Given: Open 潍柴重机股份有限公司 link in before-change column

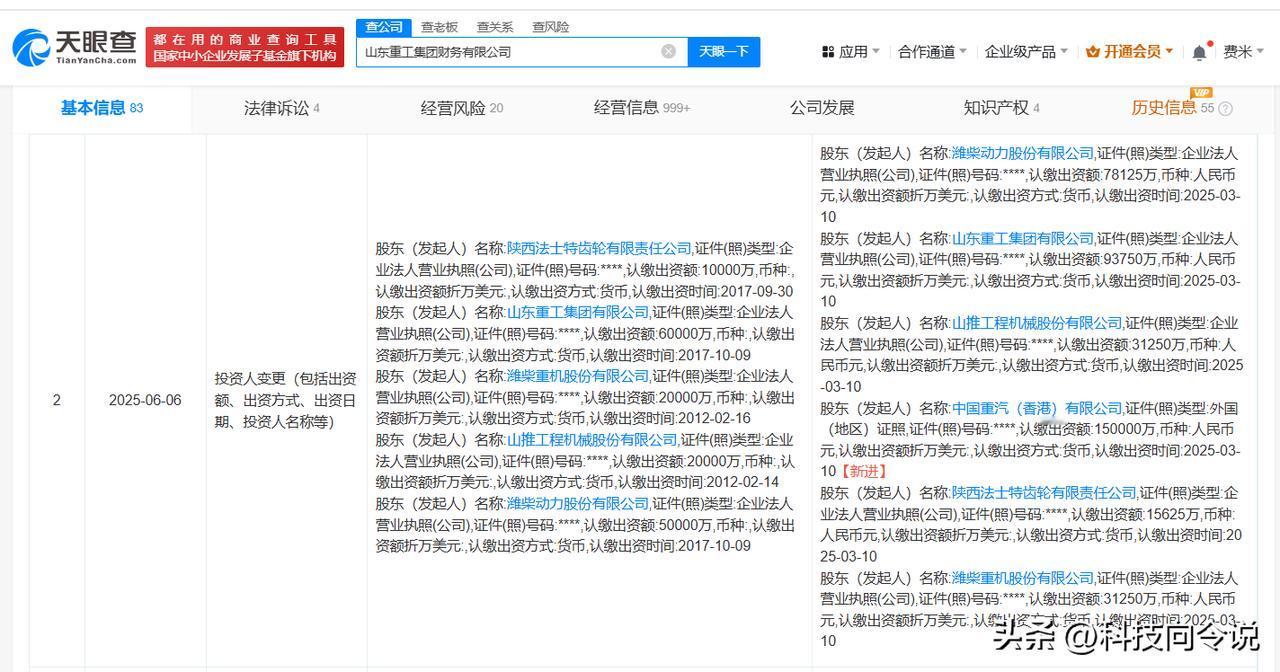Looking at the screenshot, I should 578,377.
